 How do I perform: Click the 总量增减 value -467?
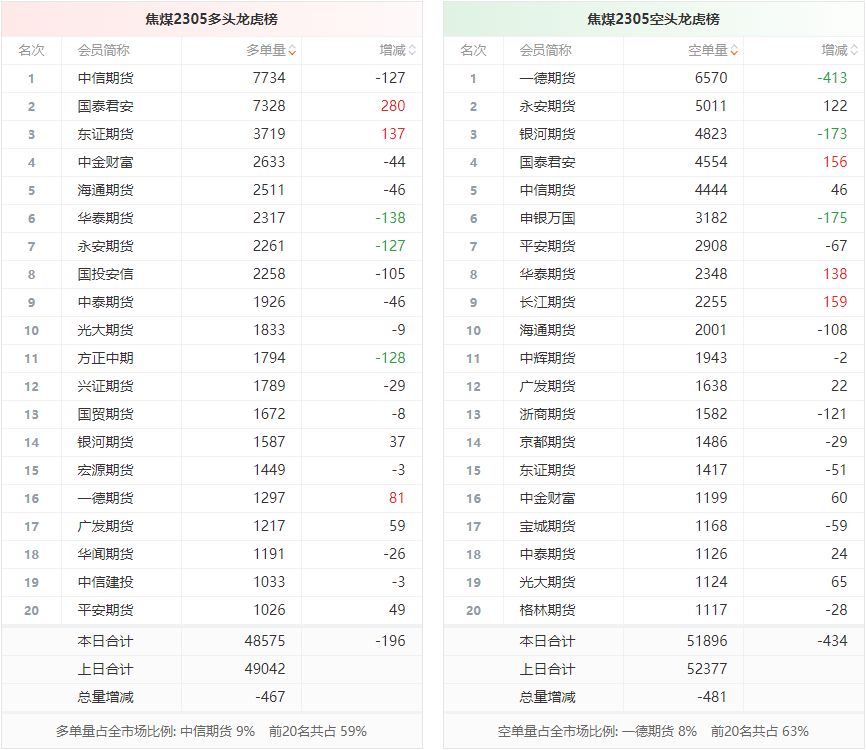pos(270,697)
